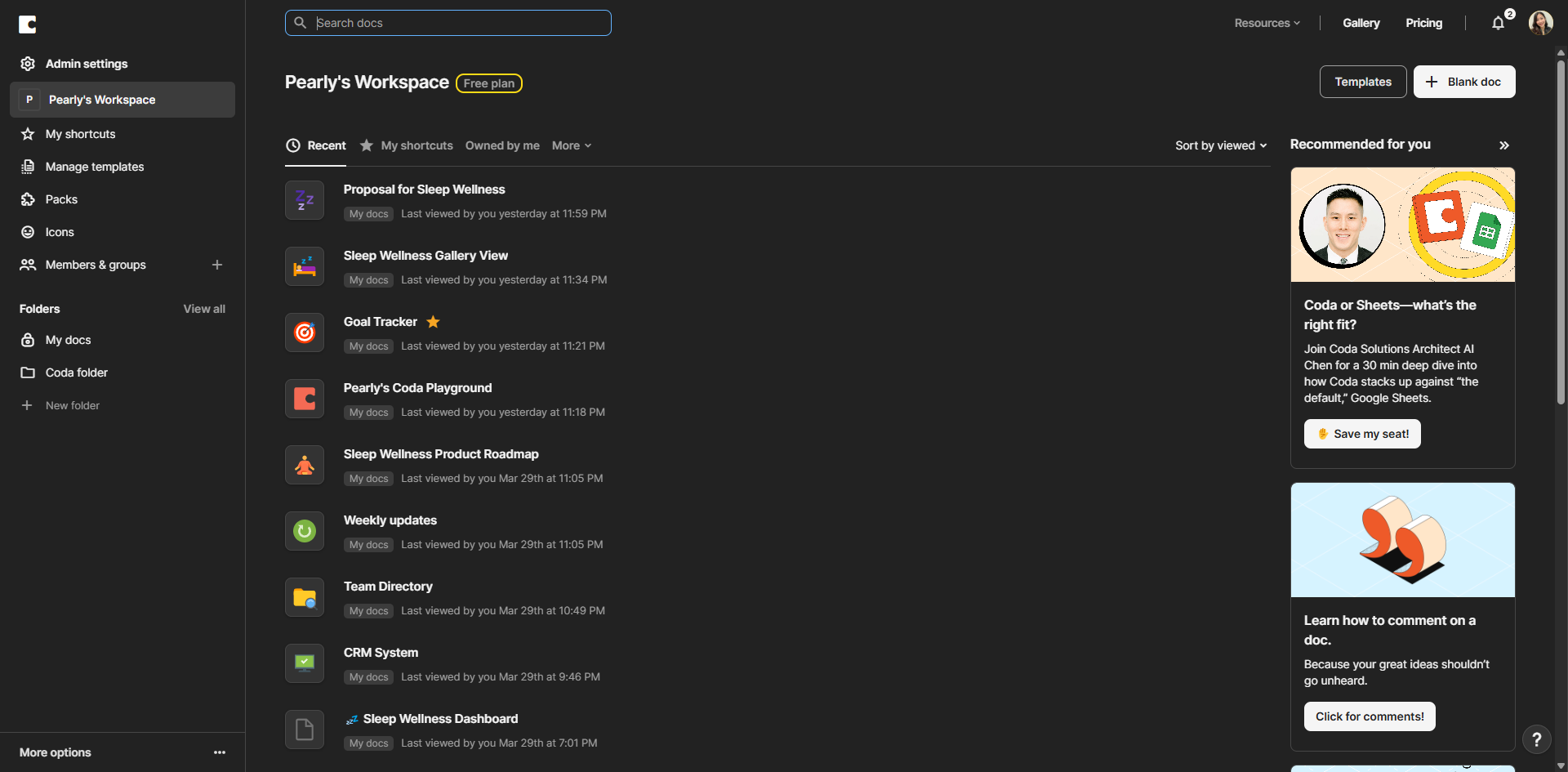Open the More options ellipsis menu
1568x772 pixels.
(220, 752)
